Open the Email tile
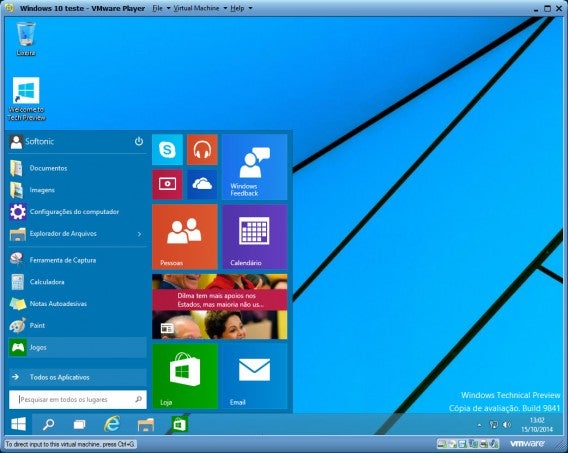Image resolution: width=568 pixels, height=453 pixels. tap(255, 376)
